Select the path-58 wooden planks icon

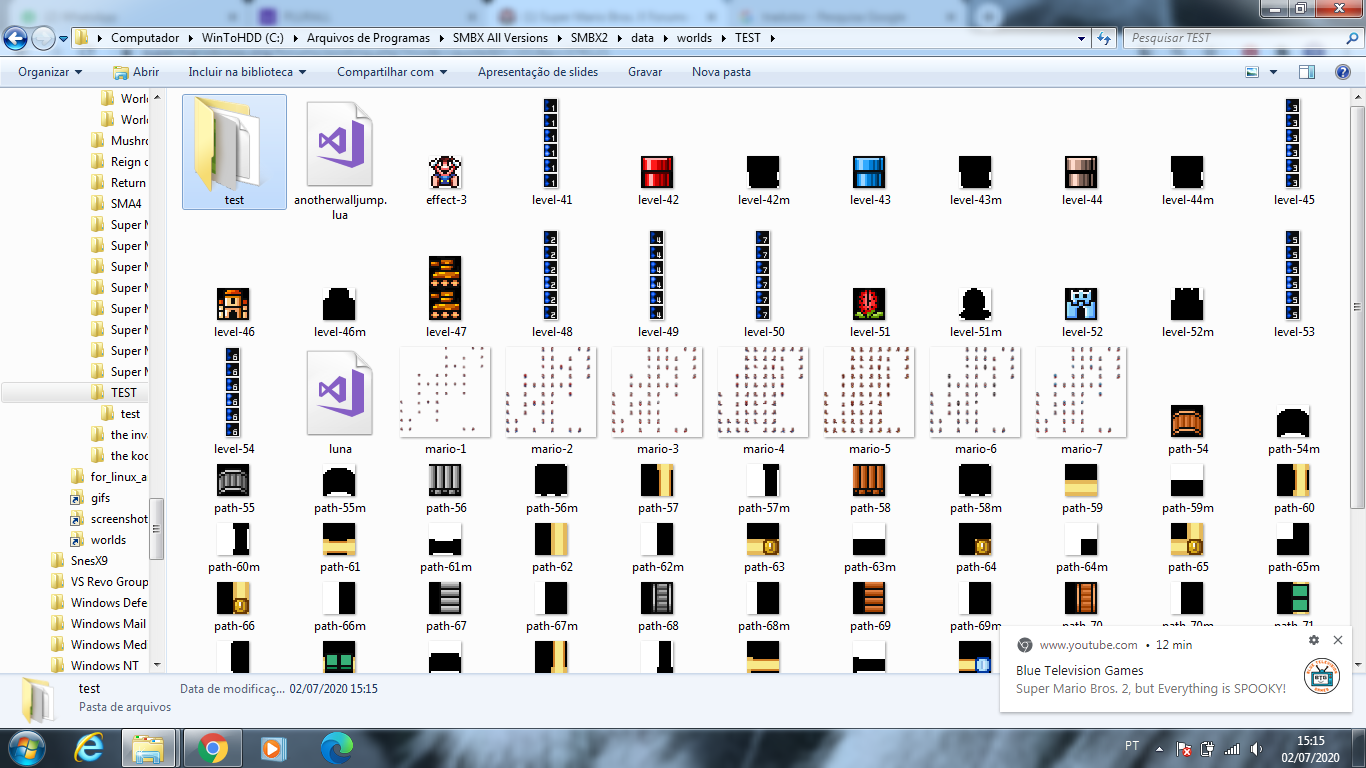click(869, 481)
